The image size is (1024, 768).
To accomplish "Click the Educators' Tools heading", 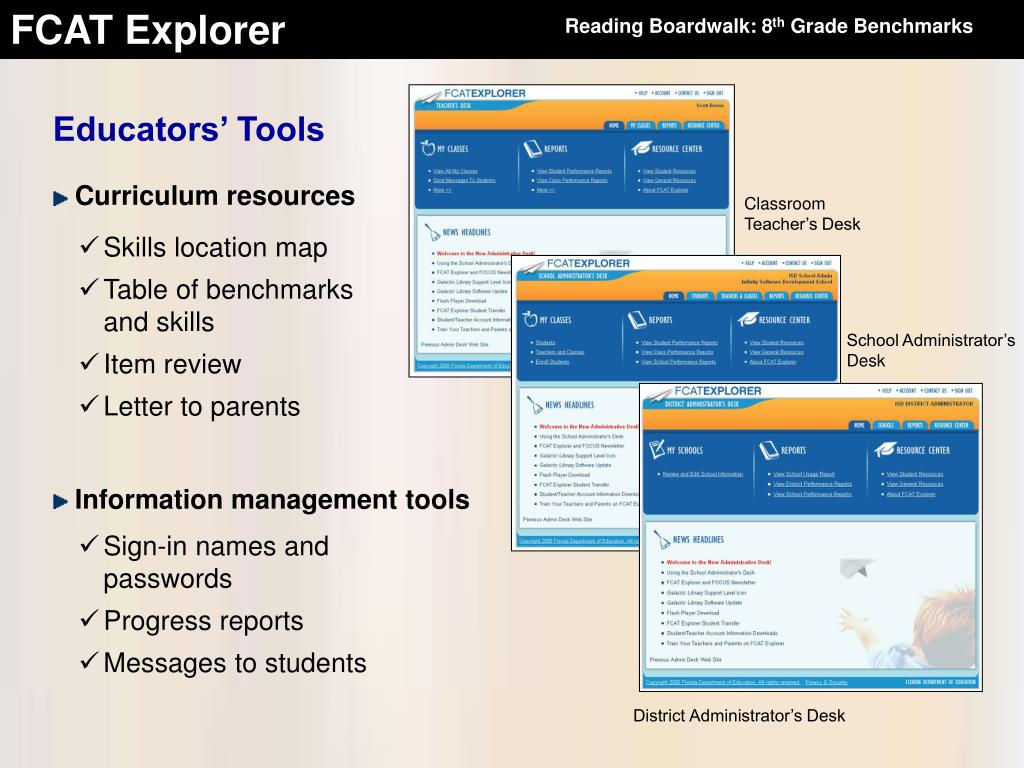I will coord(189,129).
